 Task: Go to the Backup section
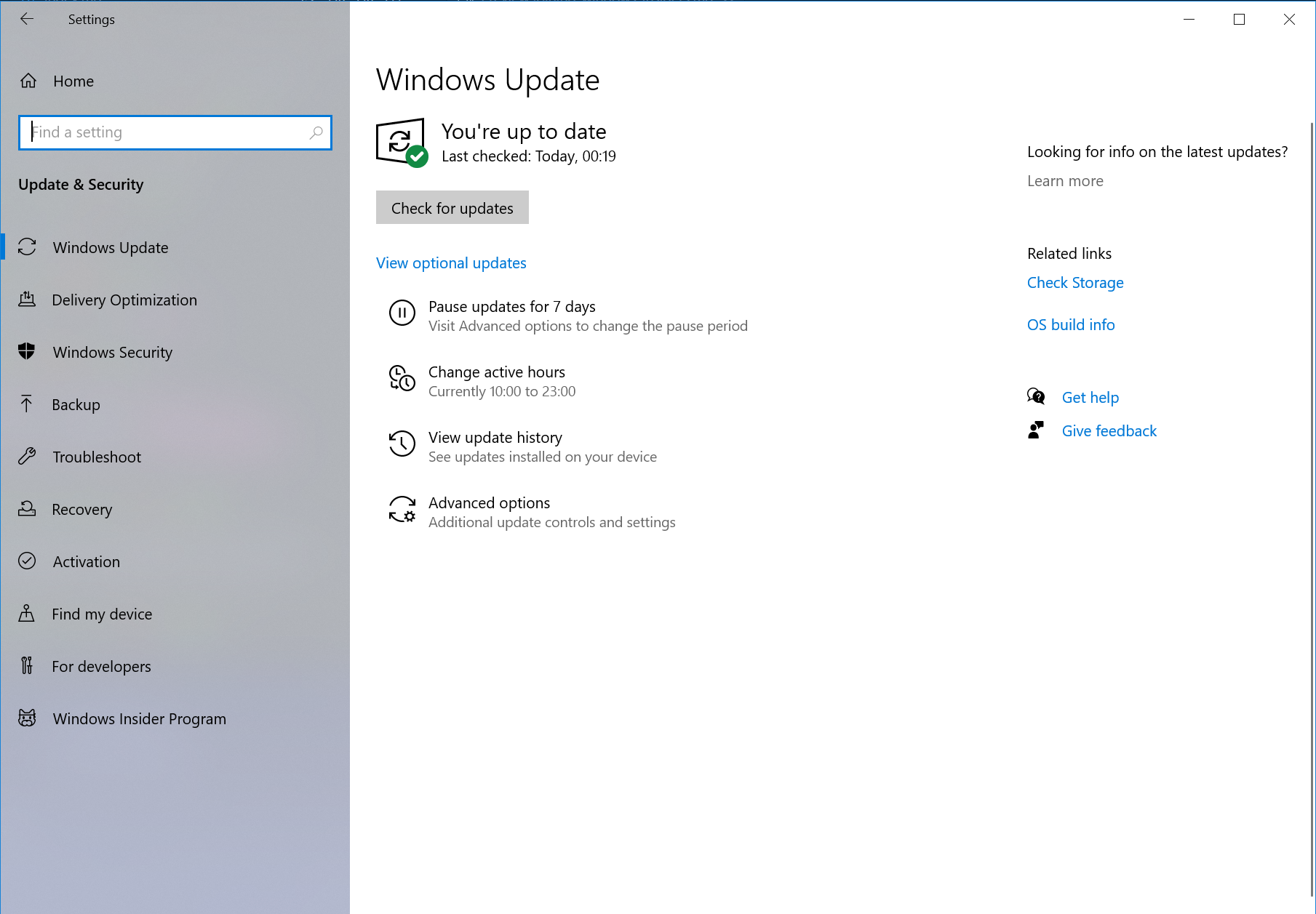(x=76, y=404)
